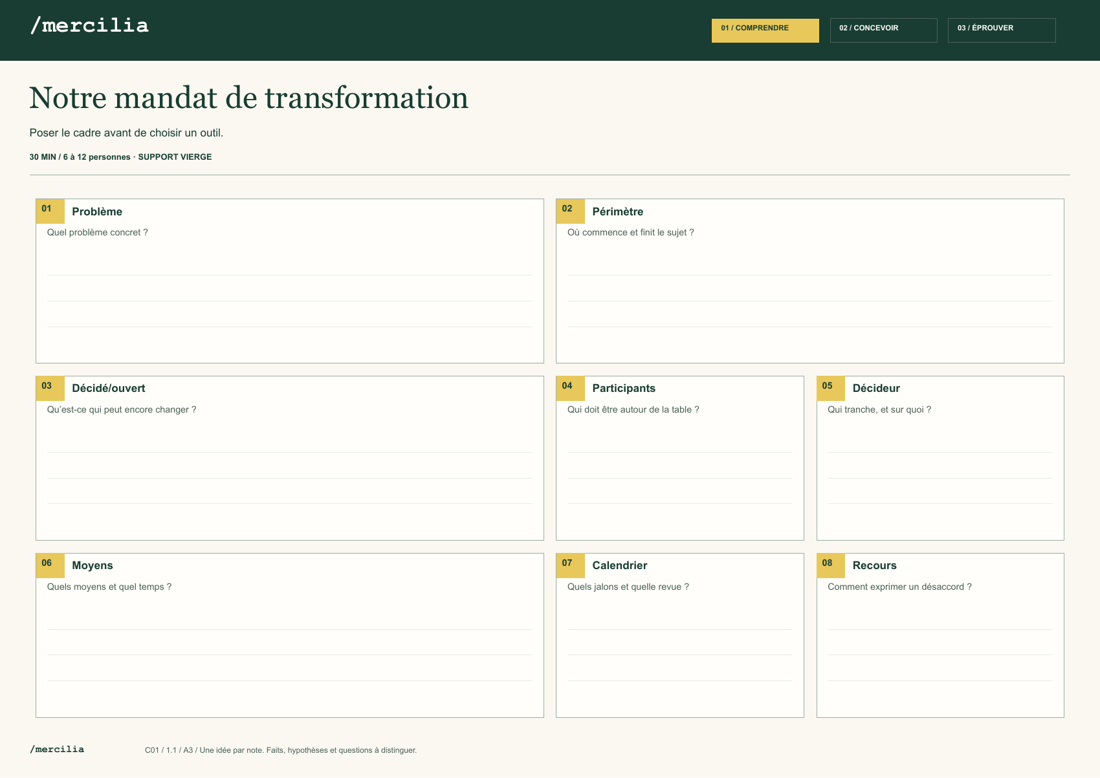This screenshot has height=778, width=1100.
Task: Click the prompt Qu'est-ce qui peut encore changer ?
Action: [x=121, y=410]
